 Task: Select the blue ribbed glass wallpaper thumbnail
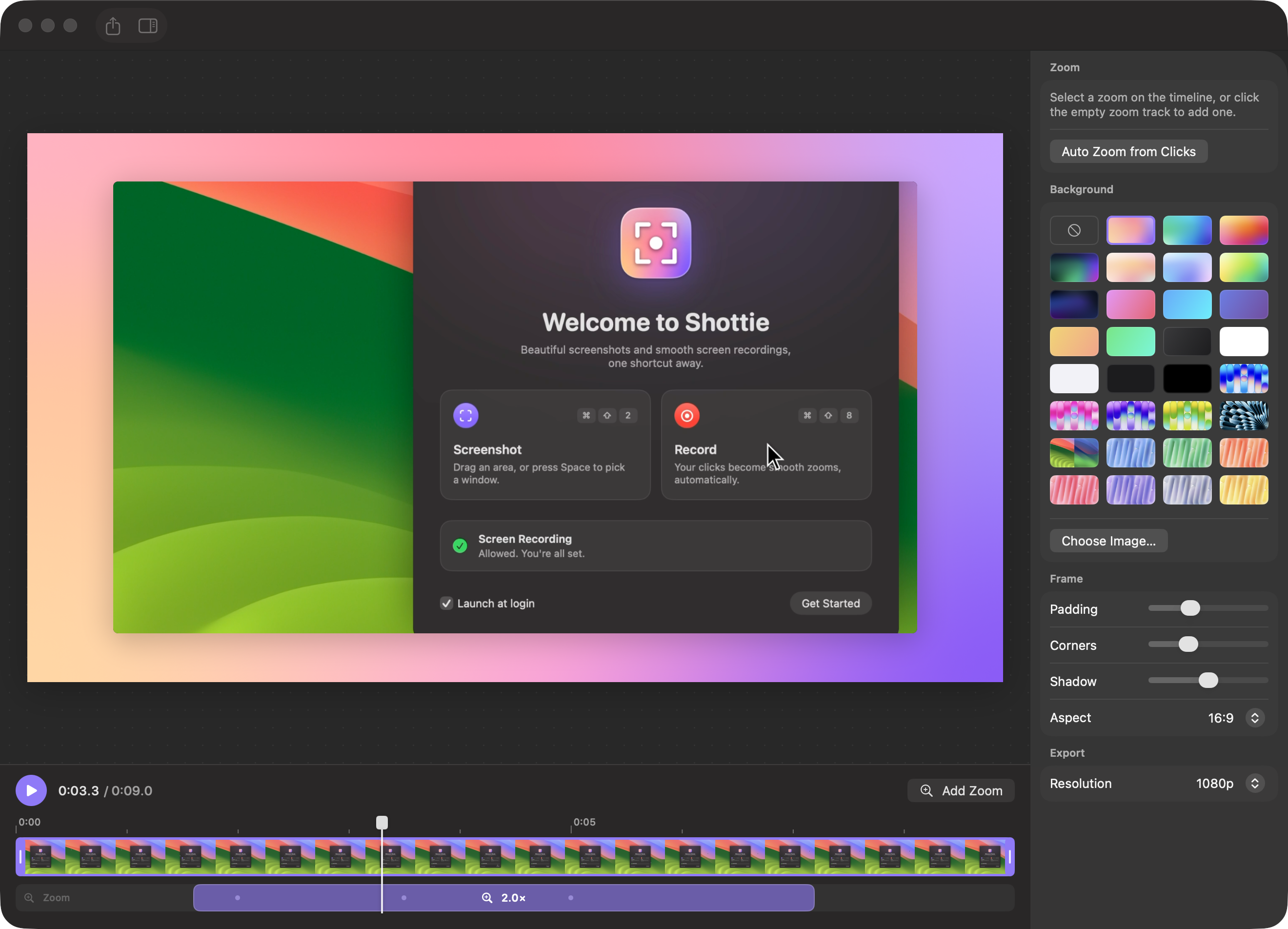(x=1131, y=453)
